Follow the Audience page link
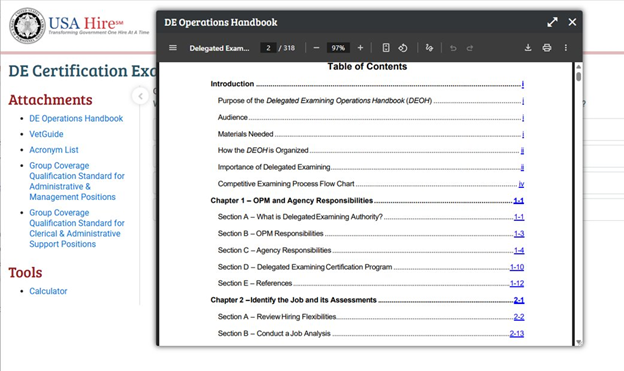 click(x=523, y=118)
